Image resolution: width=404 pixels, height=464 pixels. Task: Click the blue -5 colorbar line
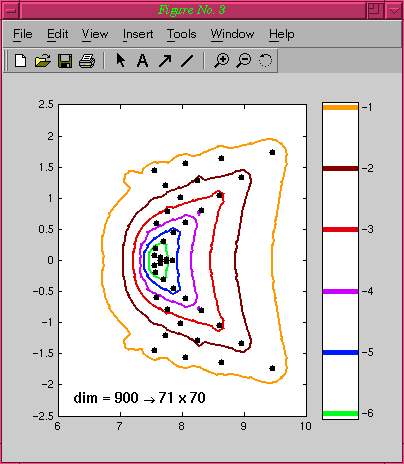coord(340,352)
